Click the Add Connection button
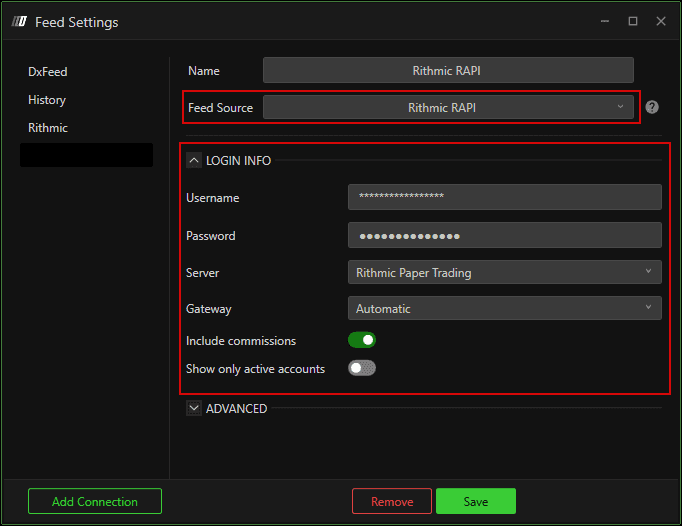 click(x=95, y=501)
